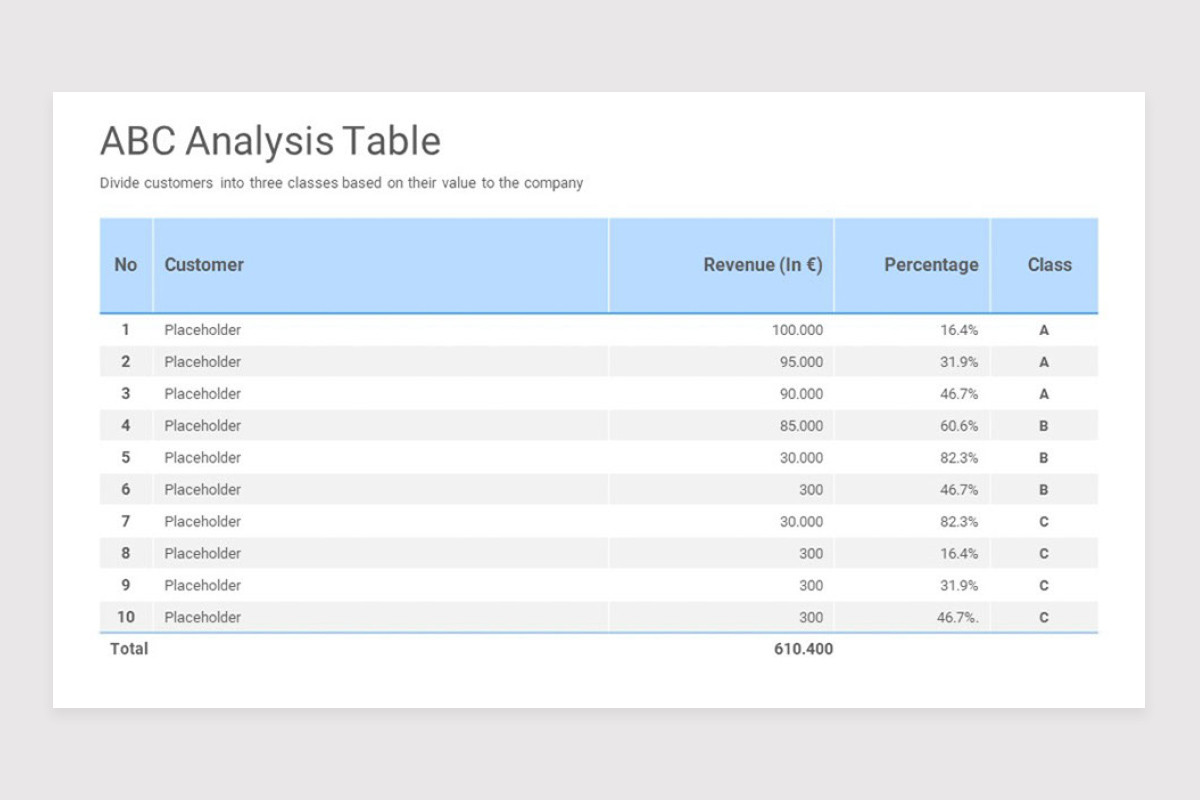This screenshot has width=1200, height=800.
Task: Click the Percentage header cell
Action: [x=912, y=265]
